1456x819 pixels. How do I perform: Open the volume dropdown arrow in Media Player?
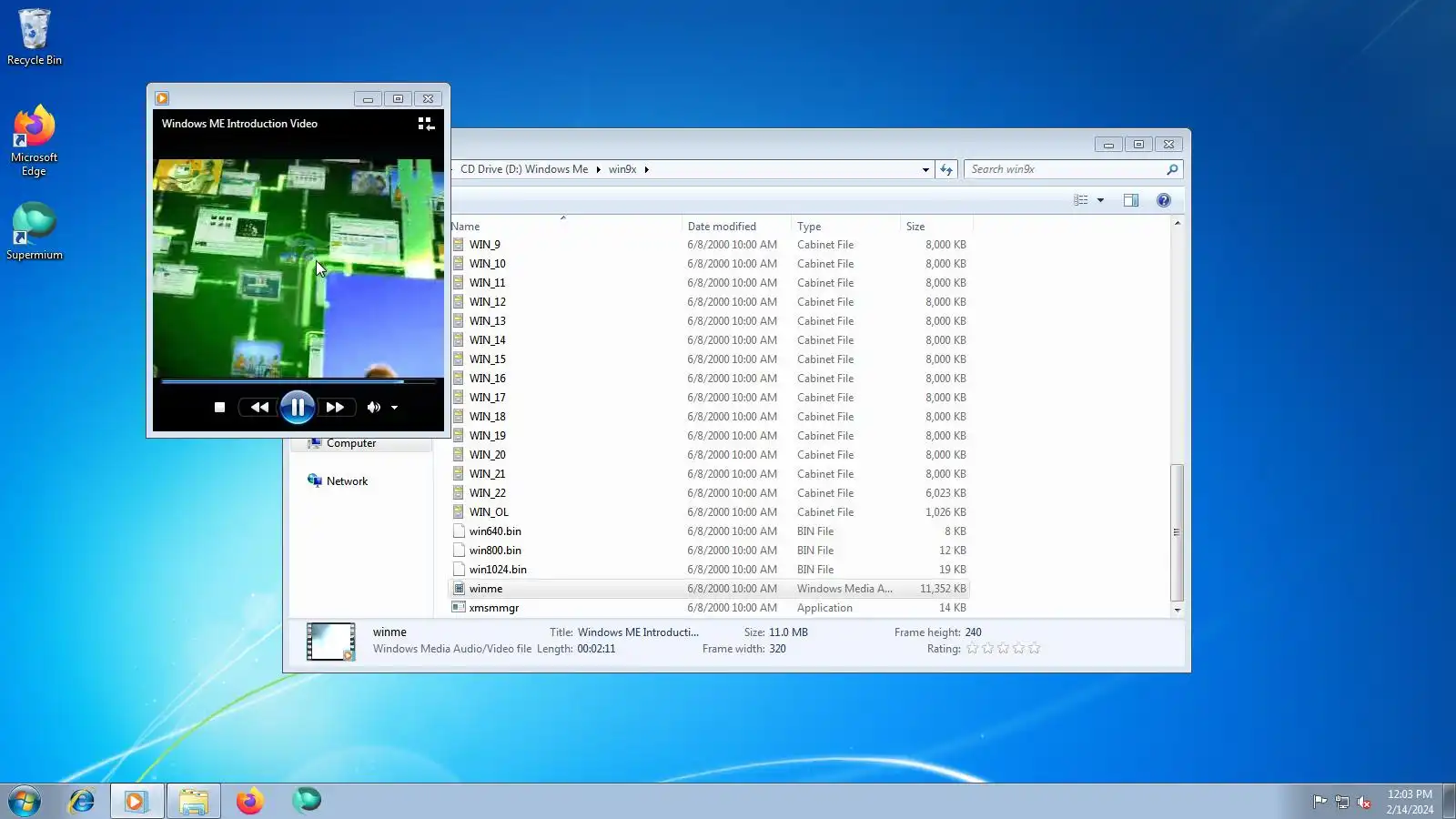(x=395, y=408)
